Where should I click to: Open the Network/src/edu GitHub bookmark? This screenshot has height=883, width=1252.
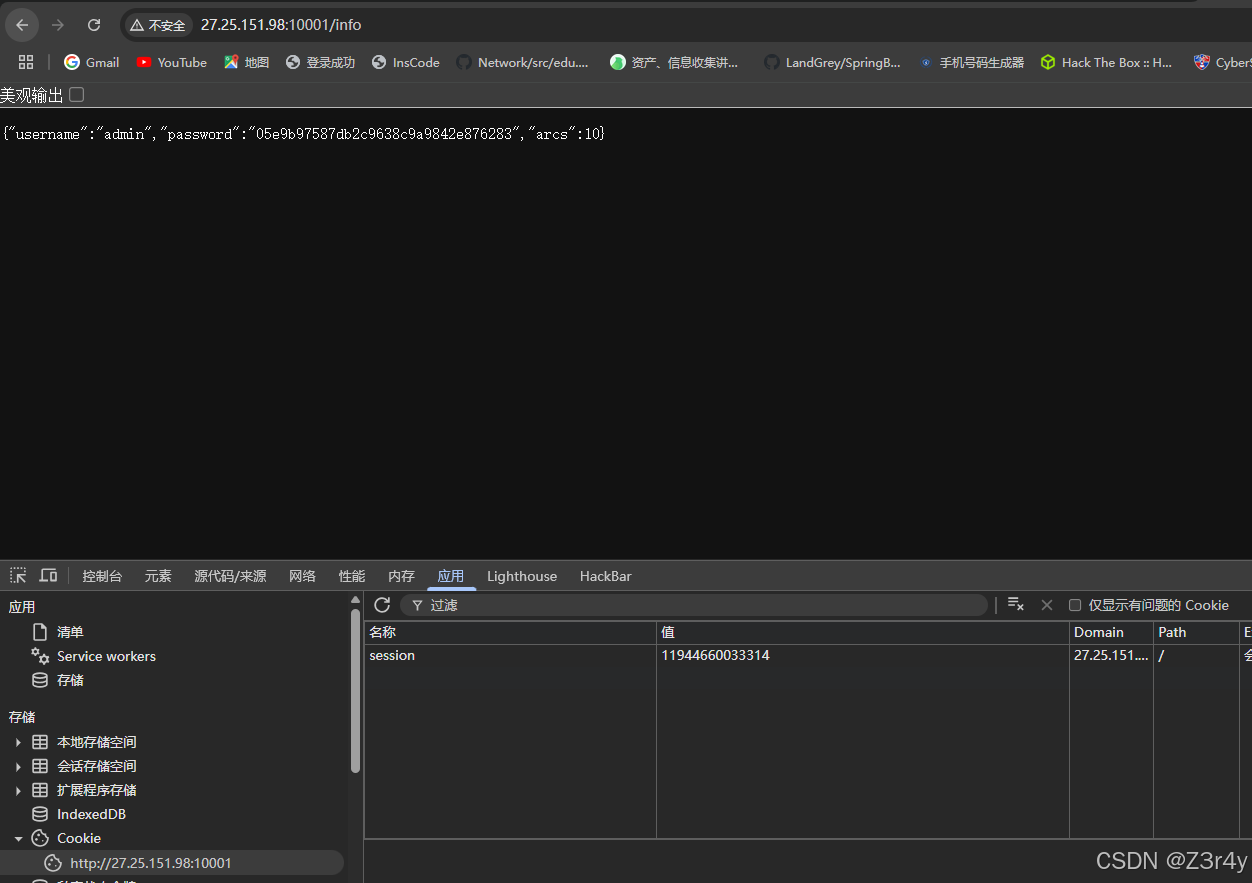pyautogui.click(x=522, y=62)
